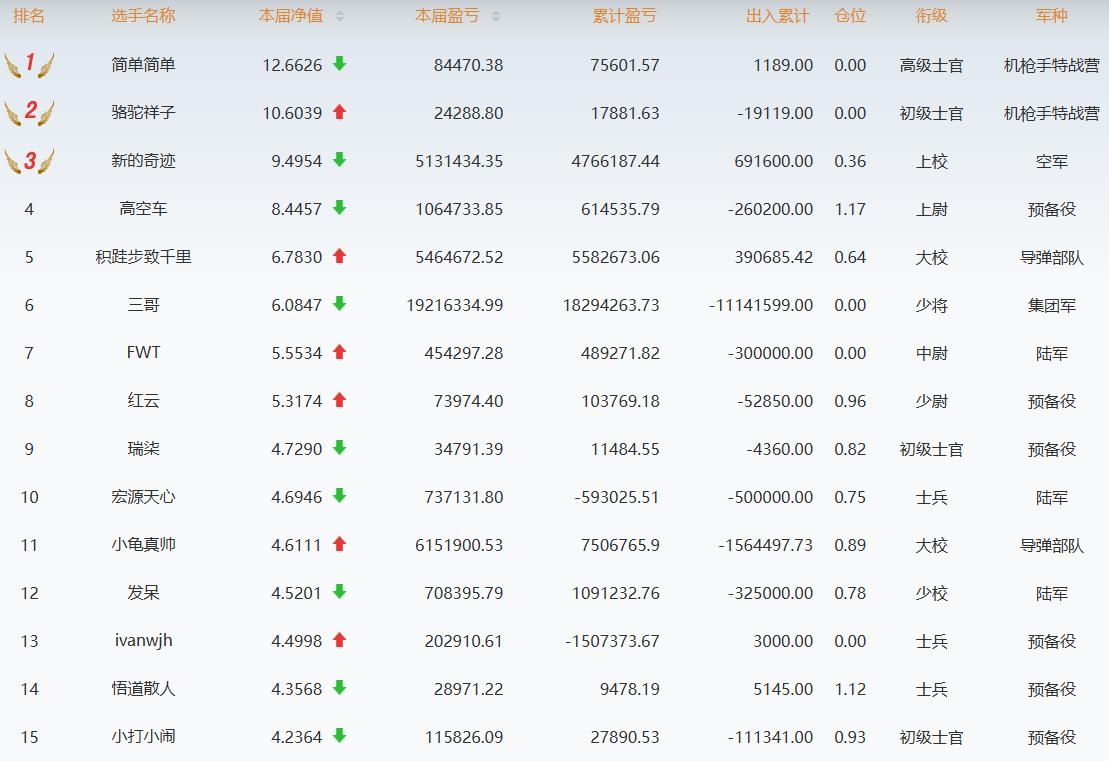
Task: Click the rank 2 winged medal icon
Action: click(x=29, y=112)
